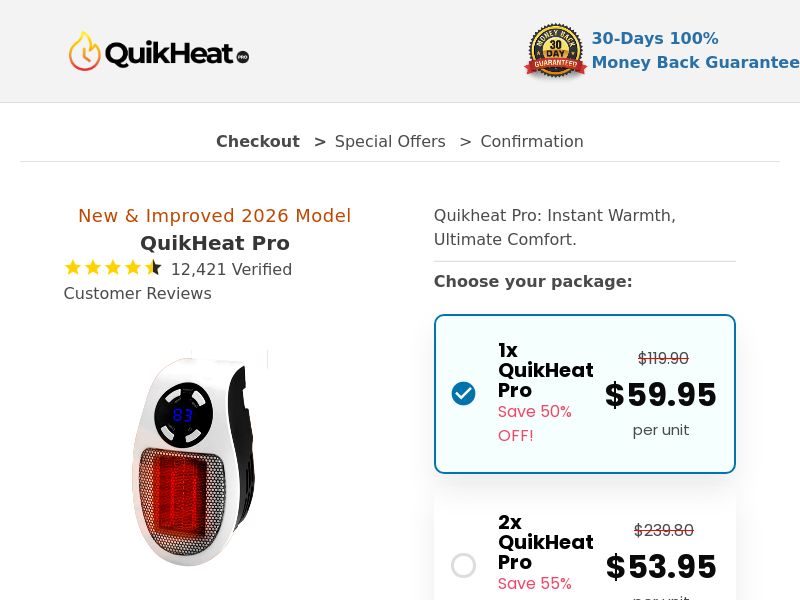Open the Choose your package section
Image resolution: width=800 pixels, height=600 pixels.
tap(533, 281)
